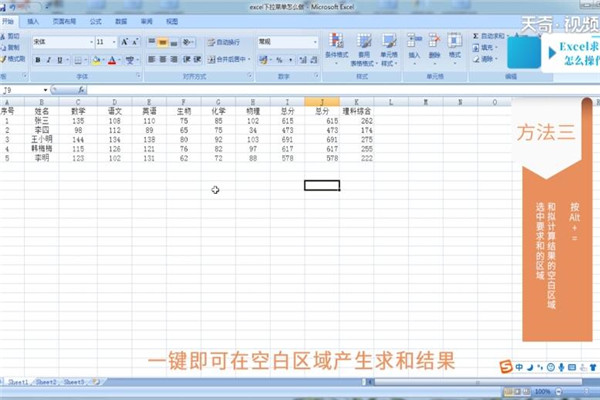Image resolution: width=600 pixels, height=400 pixels.
Task: Click the percent style icon
Action: click(x=279, y=60)
